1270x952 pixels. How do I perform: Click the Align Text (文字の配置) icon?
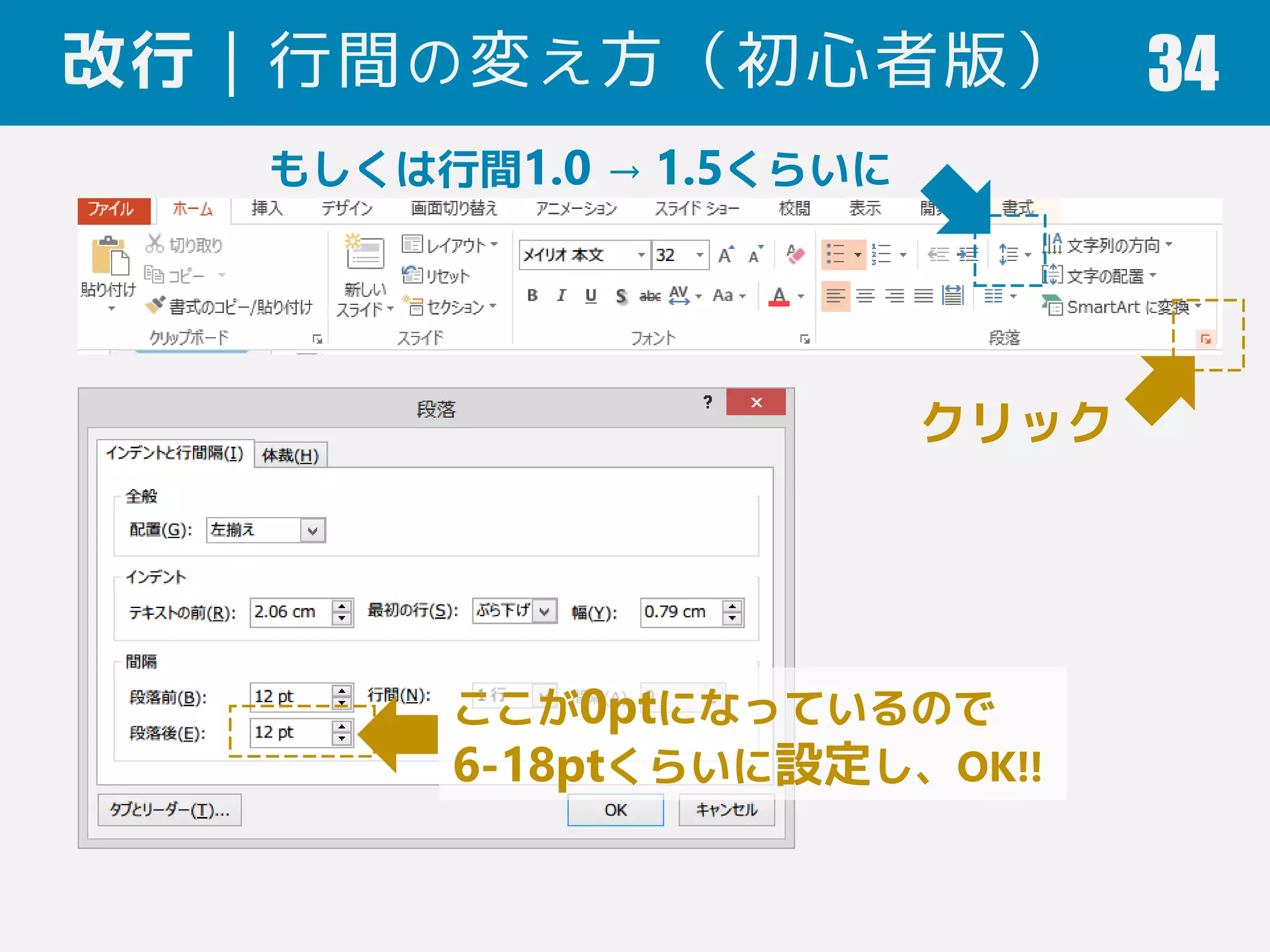(x=1052, y=275)
